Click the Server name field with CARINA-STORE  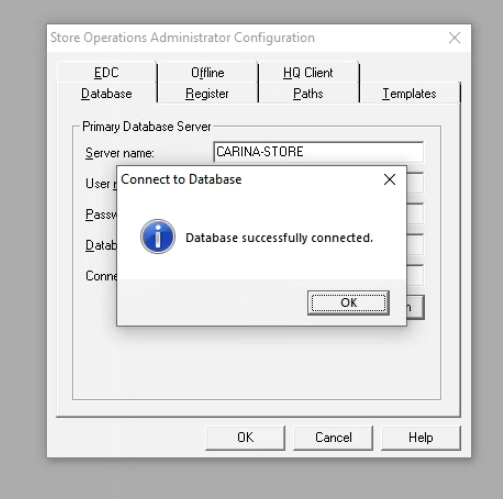pyautogui.click(x=319, y=152)
